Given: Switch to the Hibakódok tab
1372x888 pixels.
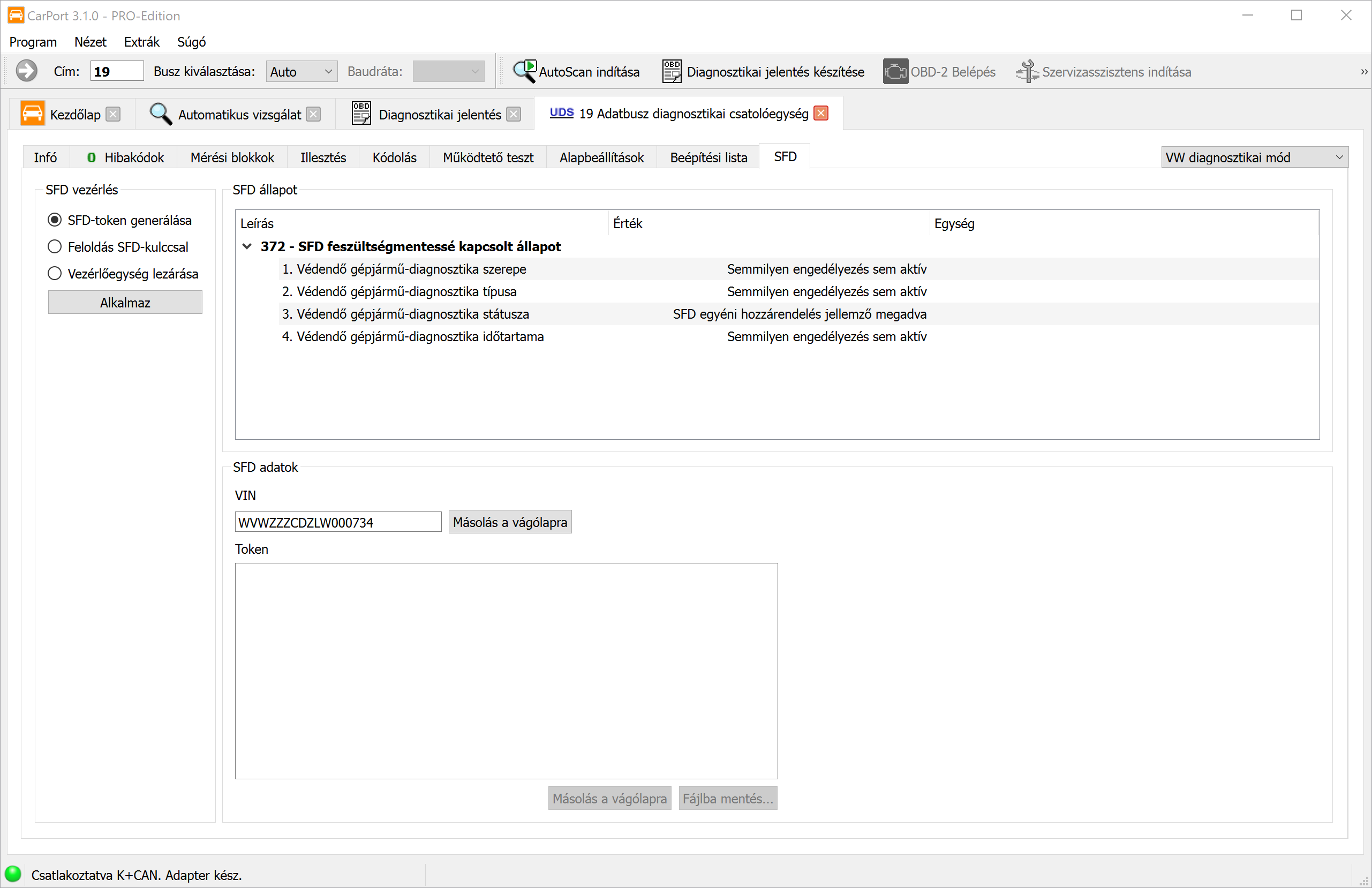Looking at the screenshot, I should click(126, 157).
